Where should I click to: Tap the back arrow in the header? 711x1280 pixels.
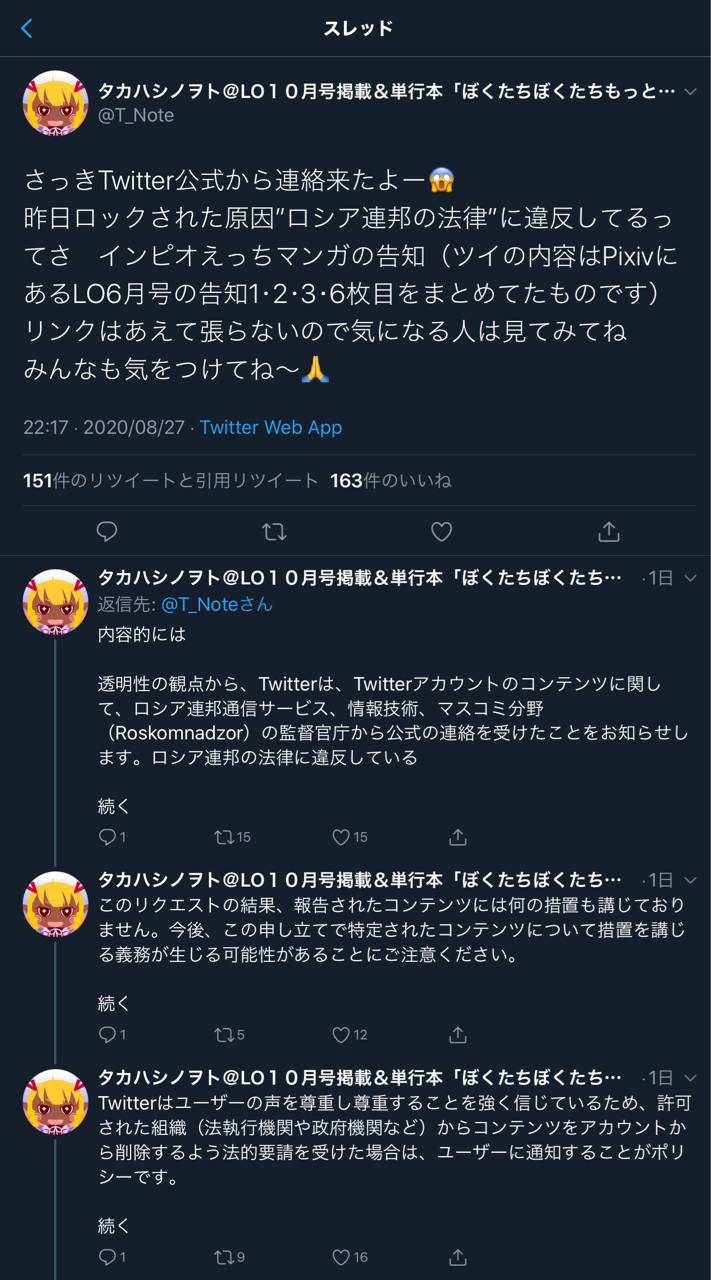pos(27,29)
